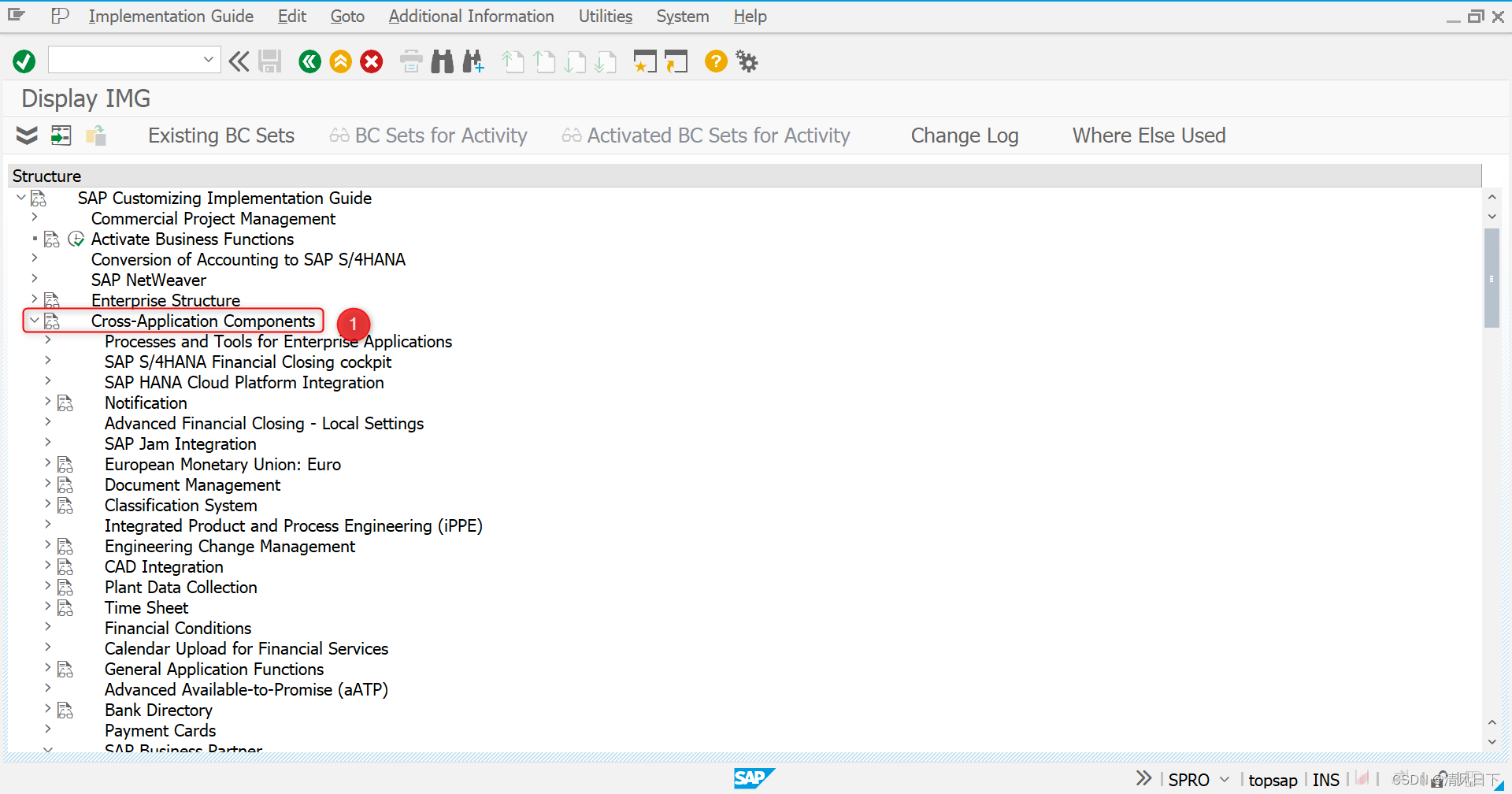The image size is (1512, 794).
Task: Click the Customize Local Layout gear icon
Action: pyautogui.click(x=747, y=61)
